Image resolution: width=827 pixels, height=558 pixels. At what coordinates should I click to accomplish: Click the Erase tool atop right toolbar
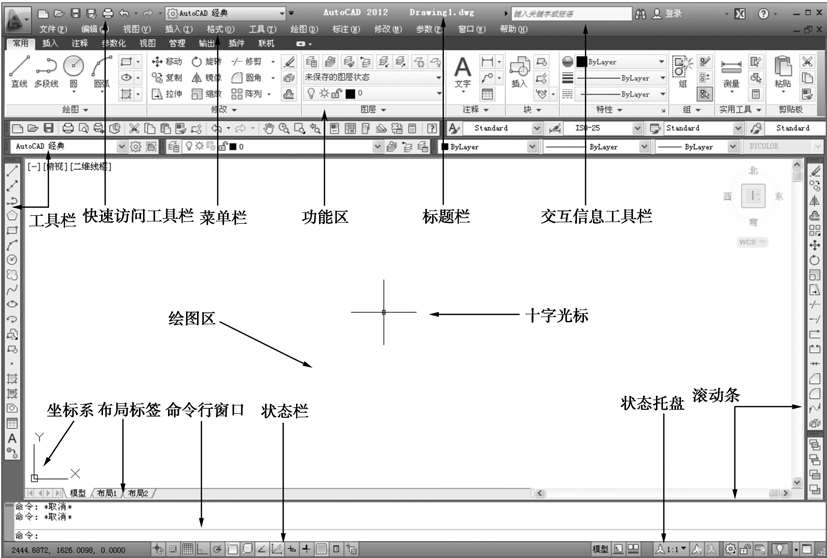click(815, 171)
